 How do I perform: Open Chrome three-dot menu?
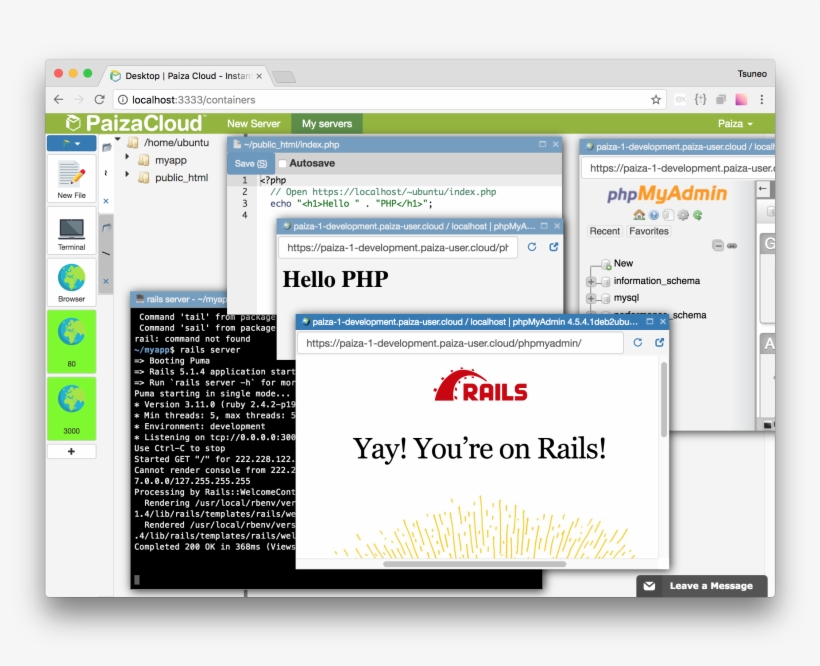click(x=761, y=99)
